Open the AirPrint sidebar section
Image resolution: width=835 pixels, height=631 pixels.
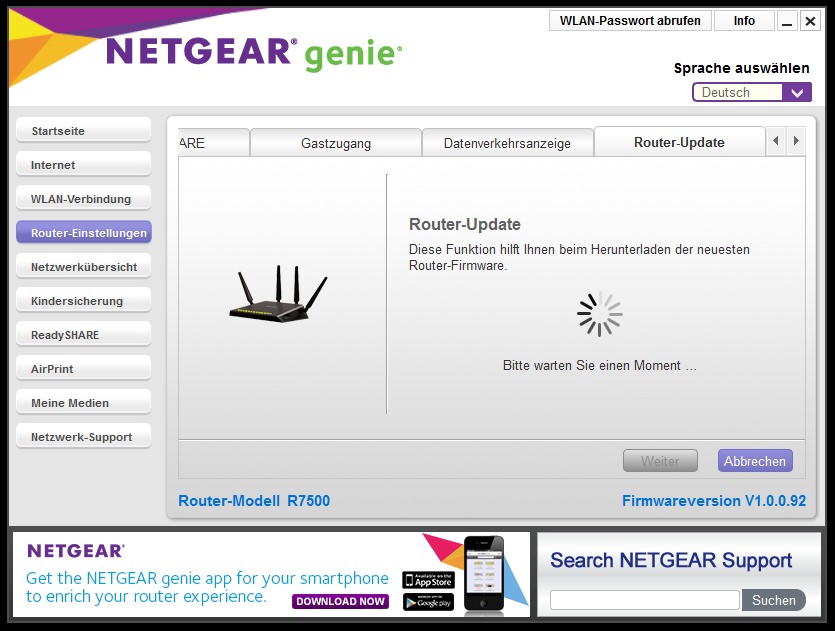84,369
